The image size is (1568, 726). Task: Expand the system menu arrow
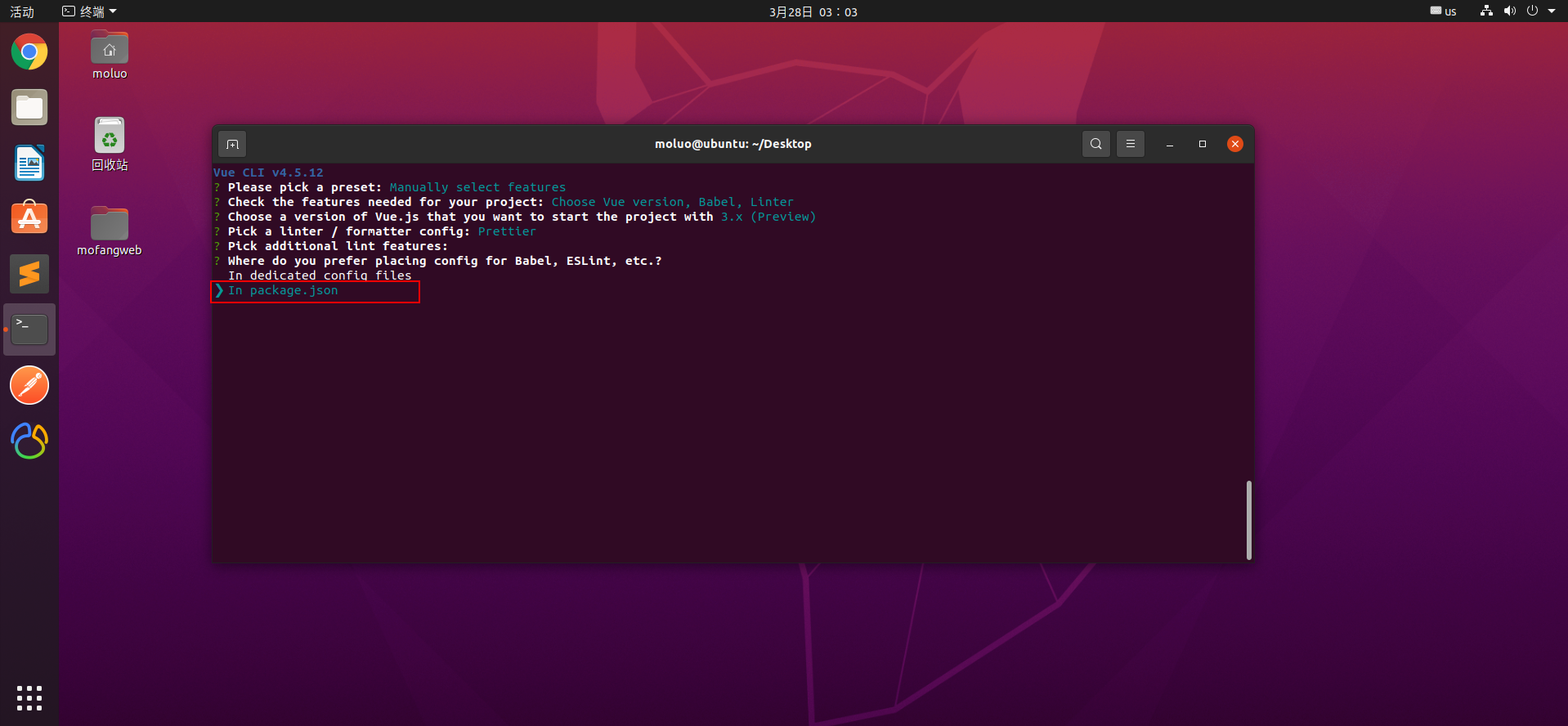(1552, 11)
